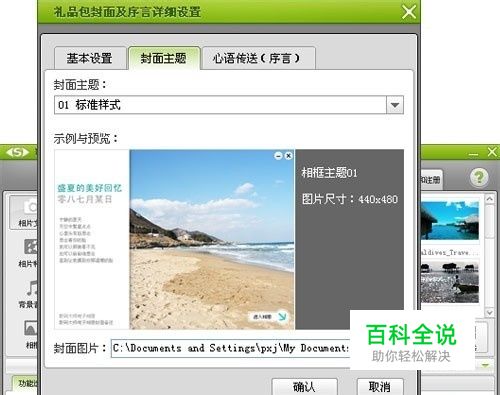This screenshot has height=395, width=500.
Task: Click the camera icon in left sidebar
Action: (30, 207)
